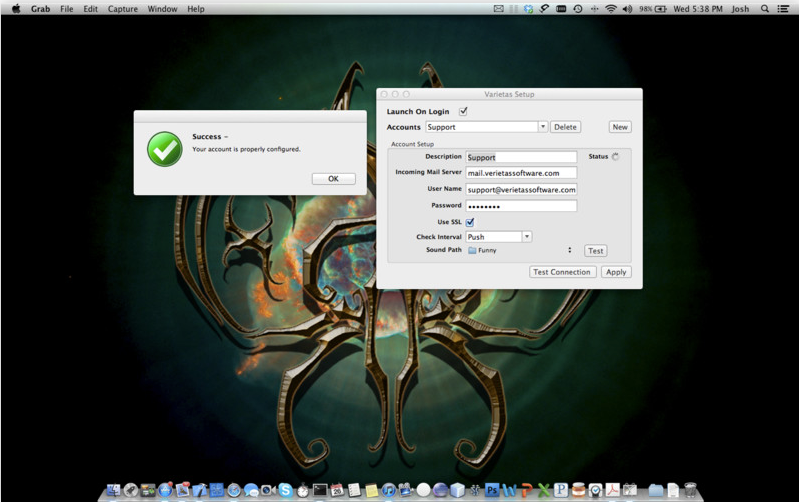The width and height of the screenshot is (799, 502).
Task: Open Launchpad rocket icon in Dock
Action: point(130,490)
